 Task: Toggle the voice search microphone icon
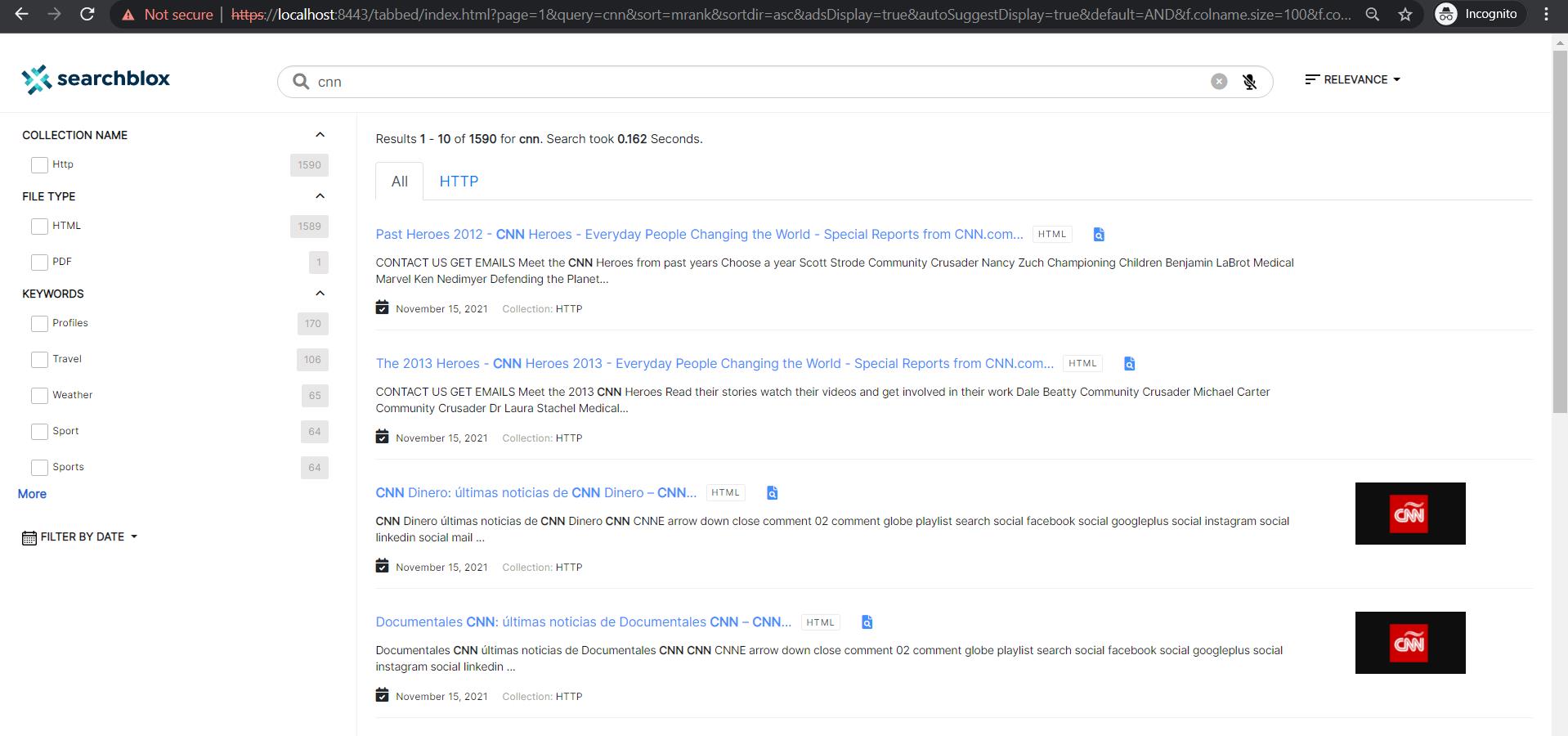pos(1249,82)
